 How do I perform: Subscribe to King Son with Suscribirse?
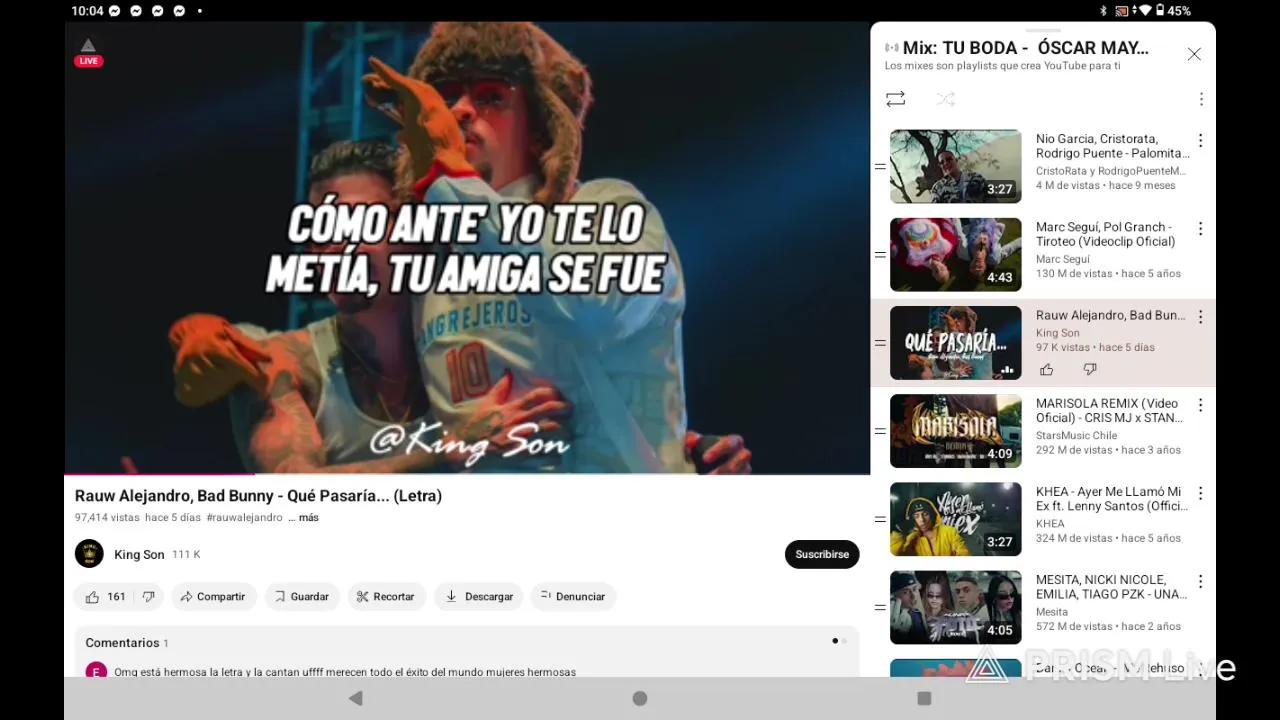822,554
